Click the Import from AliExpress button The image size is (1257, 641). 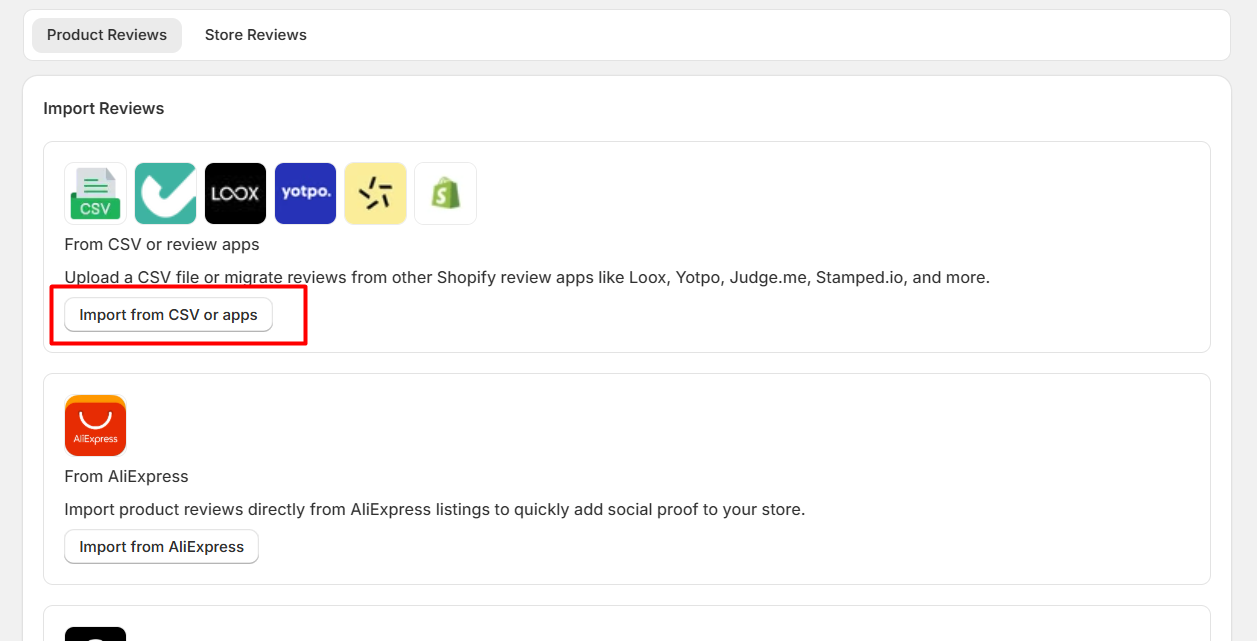161,547
